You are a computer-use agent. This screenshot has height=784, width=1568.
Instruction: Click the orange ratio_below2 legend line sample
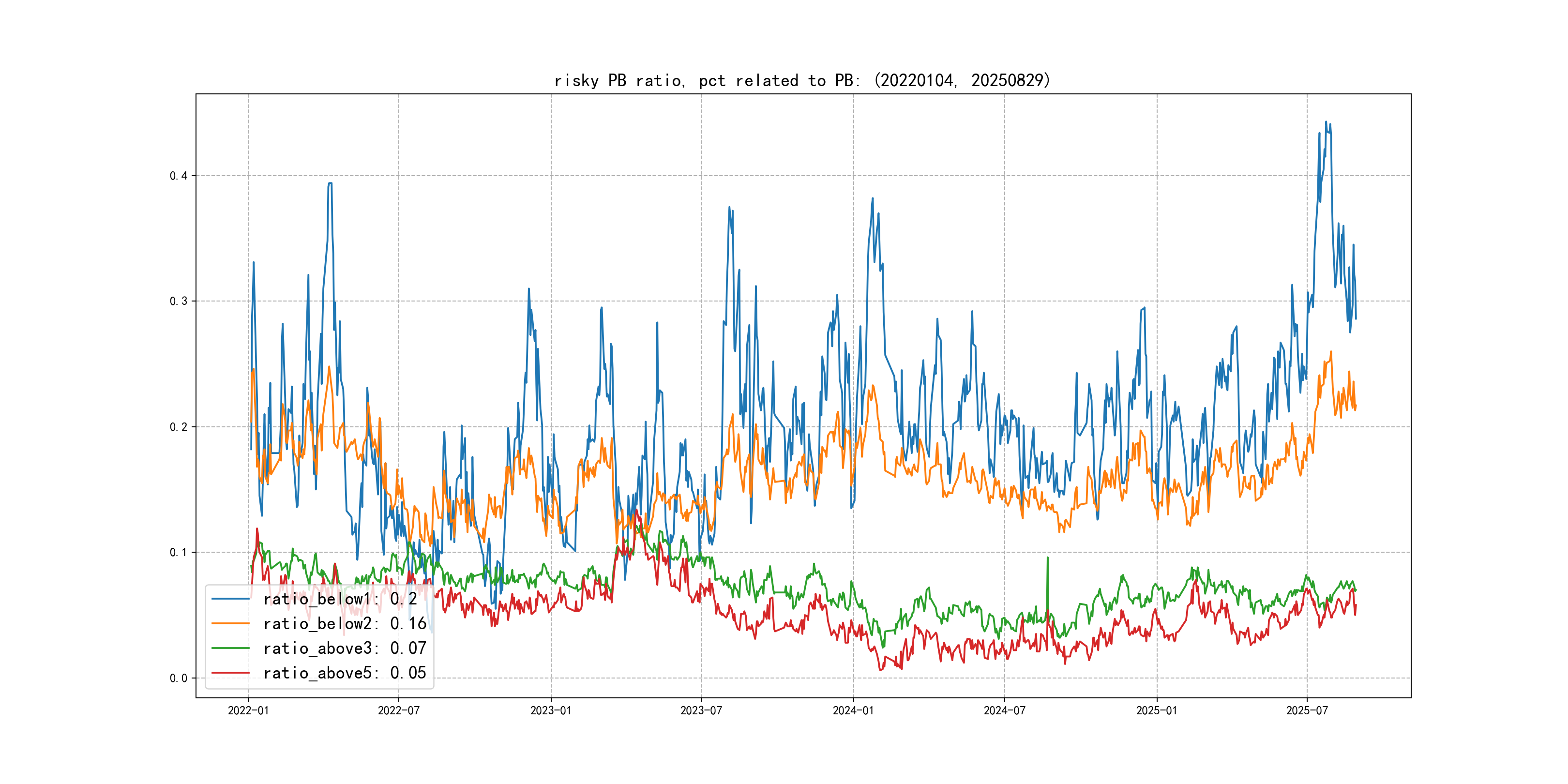230,623
